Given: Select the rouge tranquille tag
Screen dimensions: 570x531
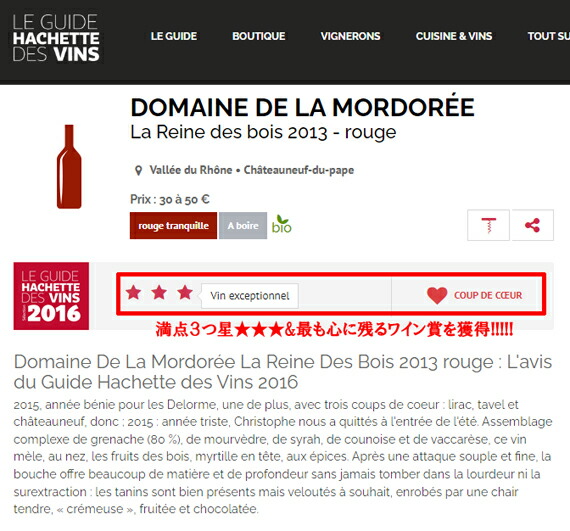Looking at the screenshot, I should [173, 226].
